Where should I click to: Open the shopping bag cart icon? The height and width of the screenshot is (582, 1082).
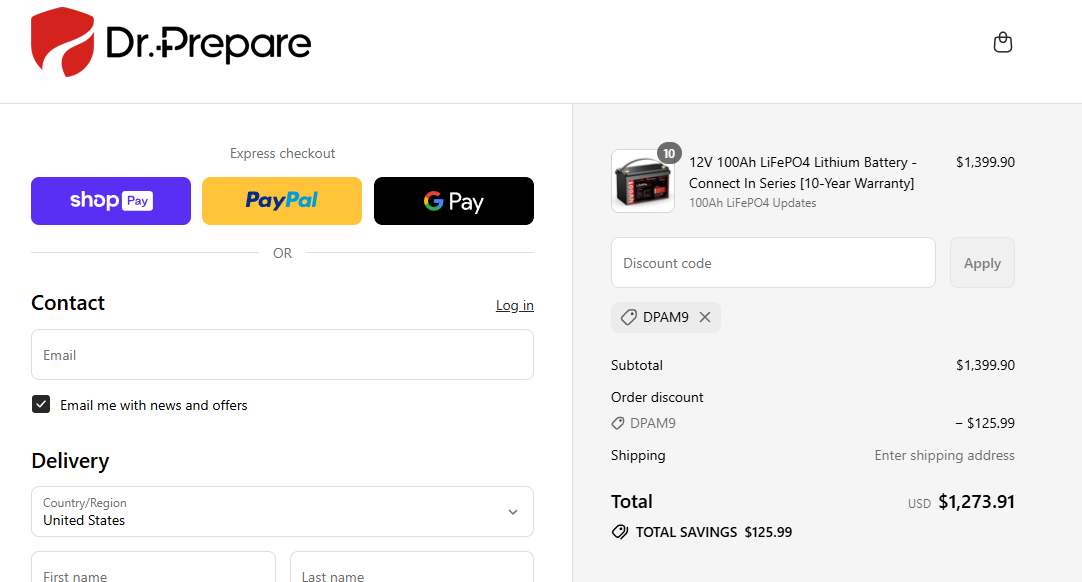[x=1002, y=42]
